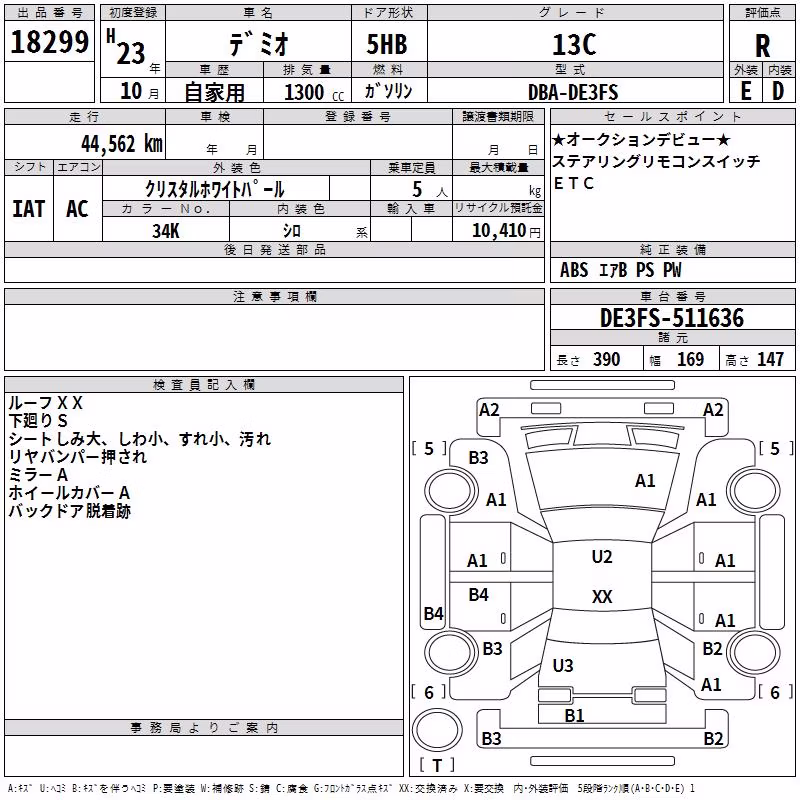This screenshot has height=800, width=800.
Task: Select the 評価点 header
Action: tap(762, 13)
